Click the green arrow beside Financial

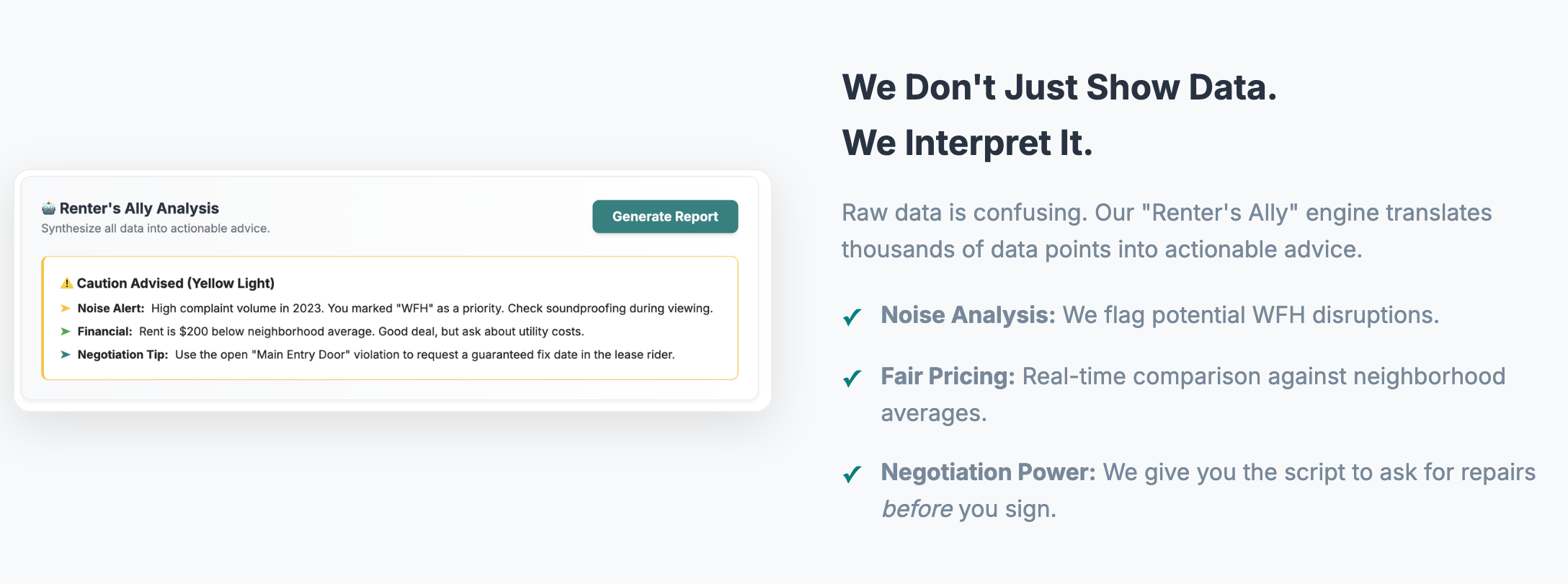(x=66, y=332)
